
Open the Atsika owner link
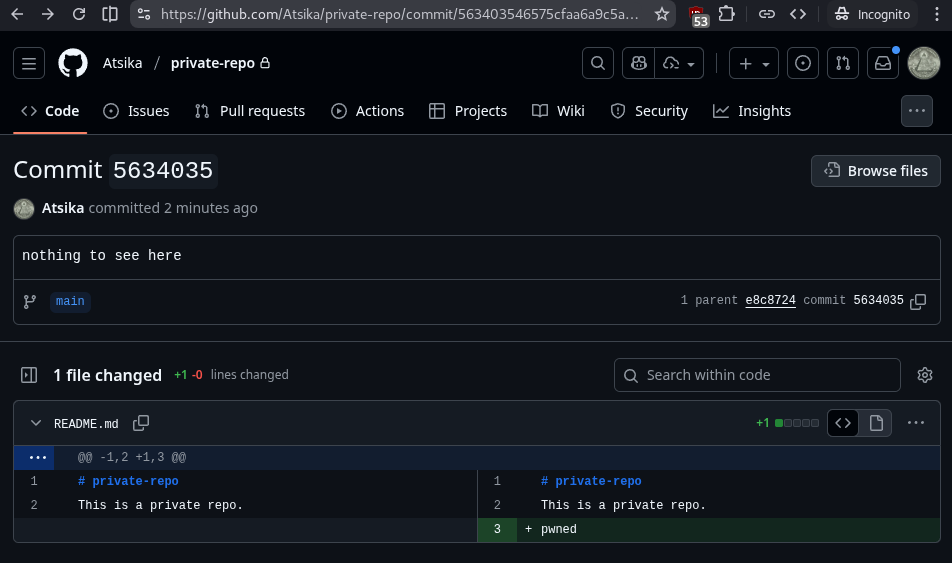click(x=123, y=63)
